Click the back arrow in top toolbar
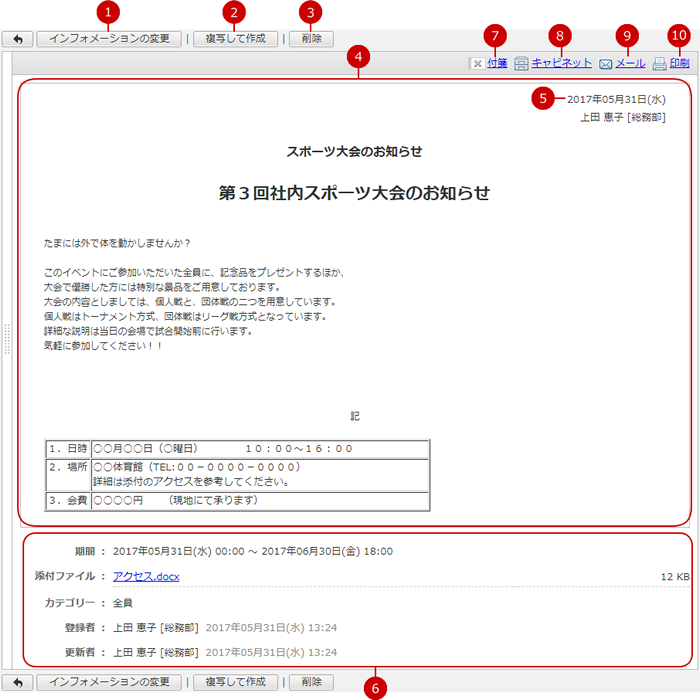700x700 pixels. [18, 39]
